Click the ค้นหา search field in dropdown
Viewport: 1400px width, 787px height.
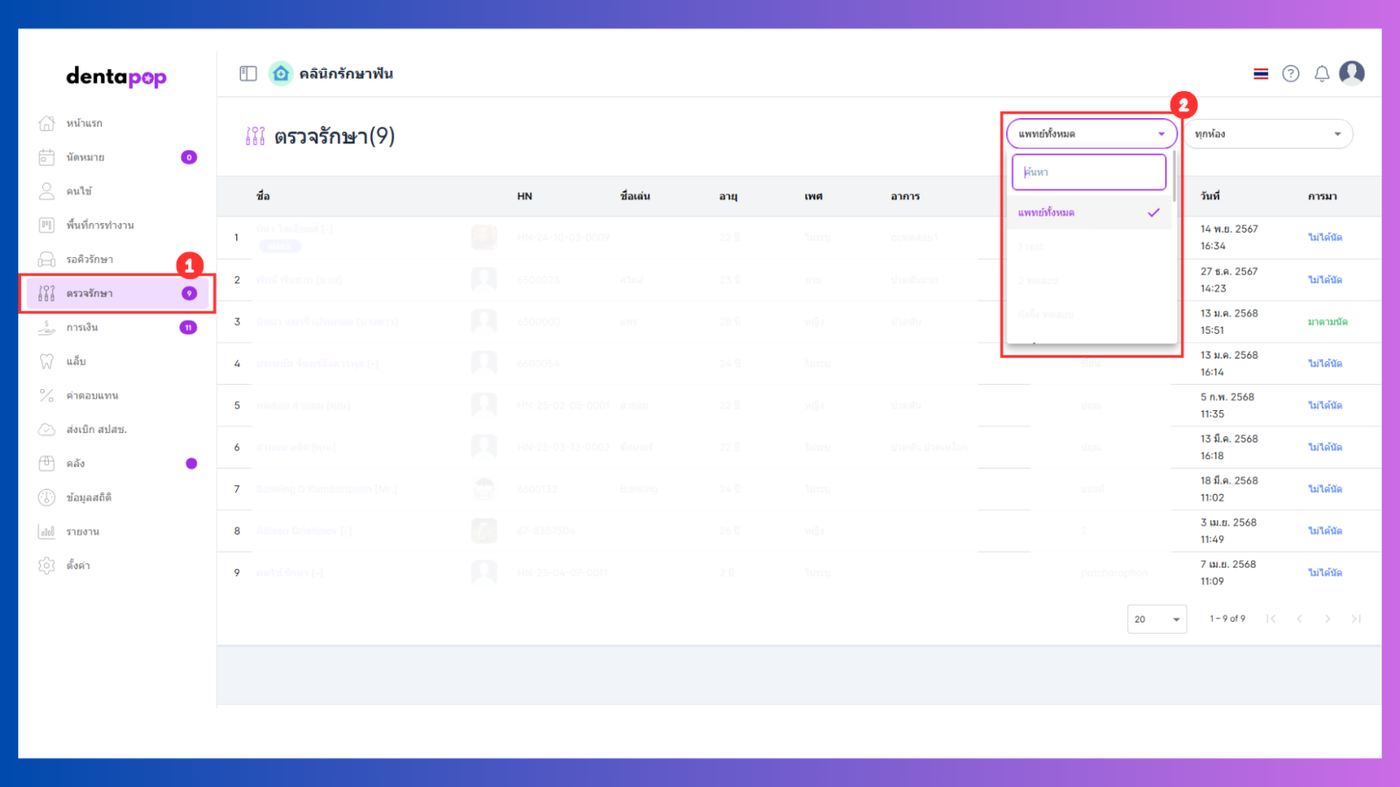(x=1089, y=172)
